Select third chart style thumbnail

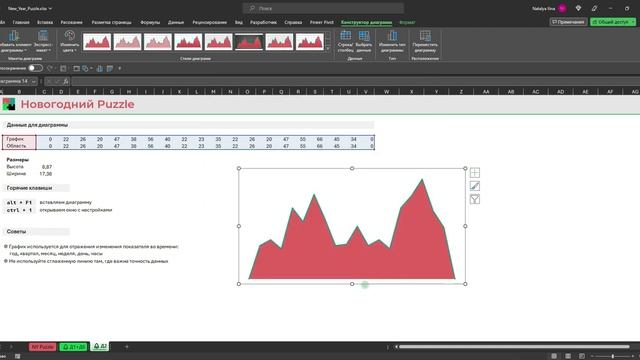click(x=158, y=42)
